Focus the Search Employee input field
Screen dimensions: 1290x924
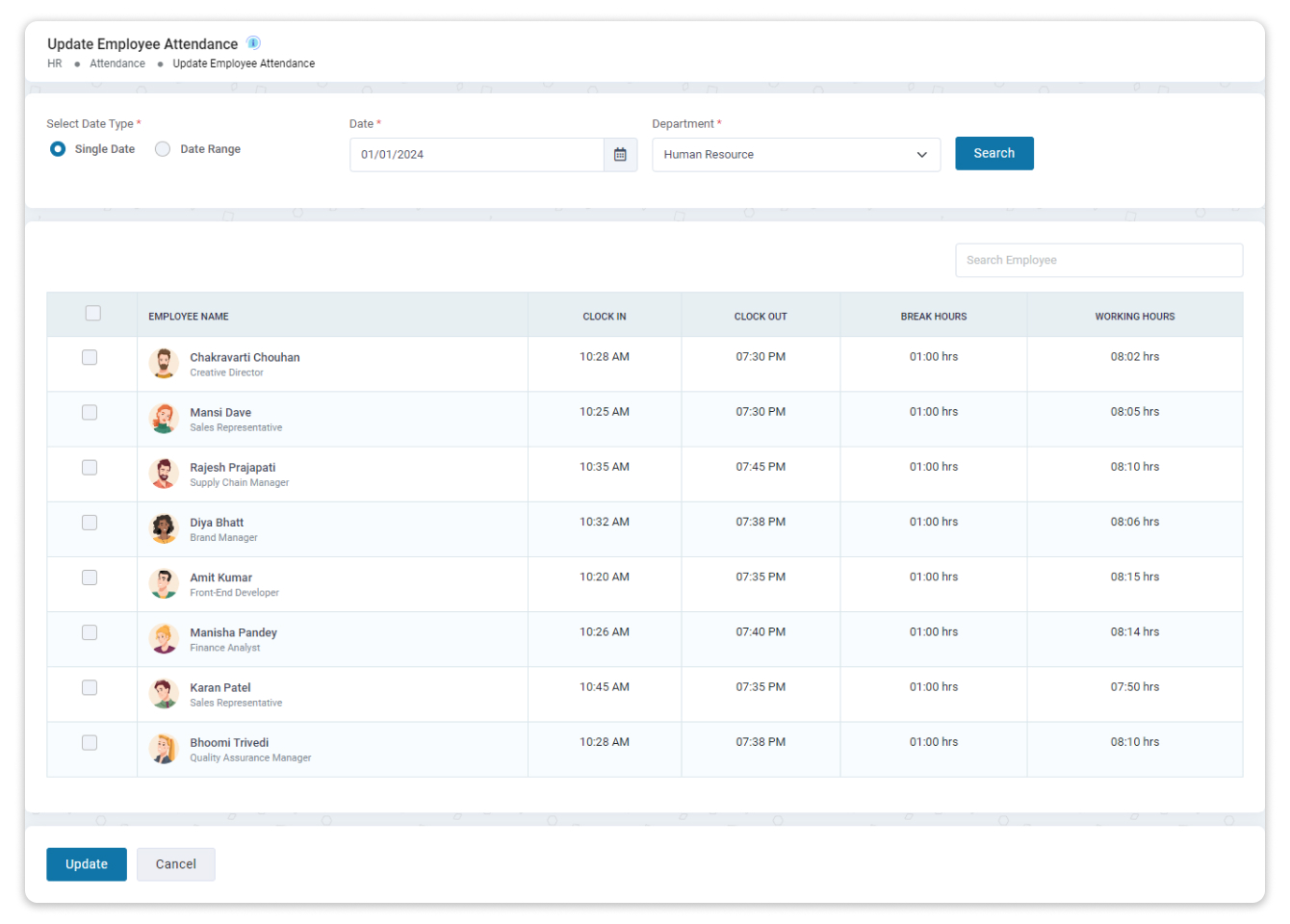(1098, 260)
